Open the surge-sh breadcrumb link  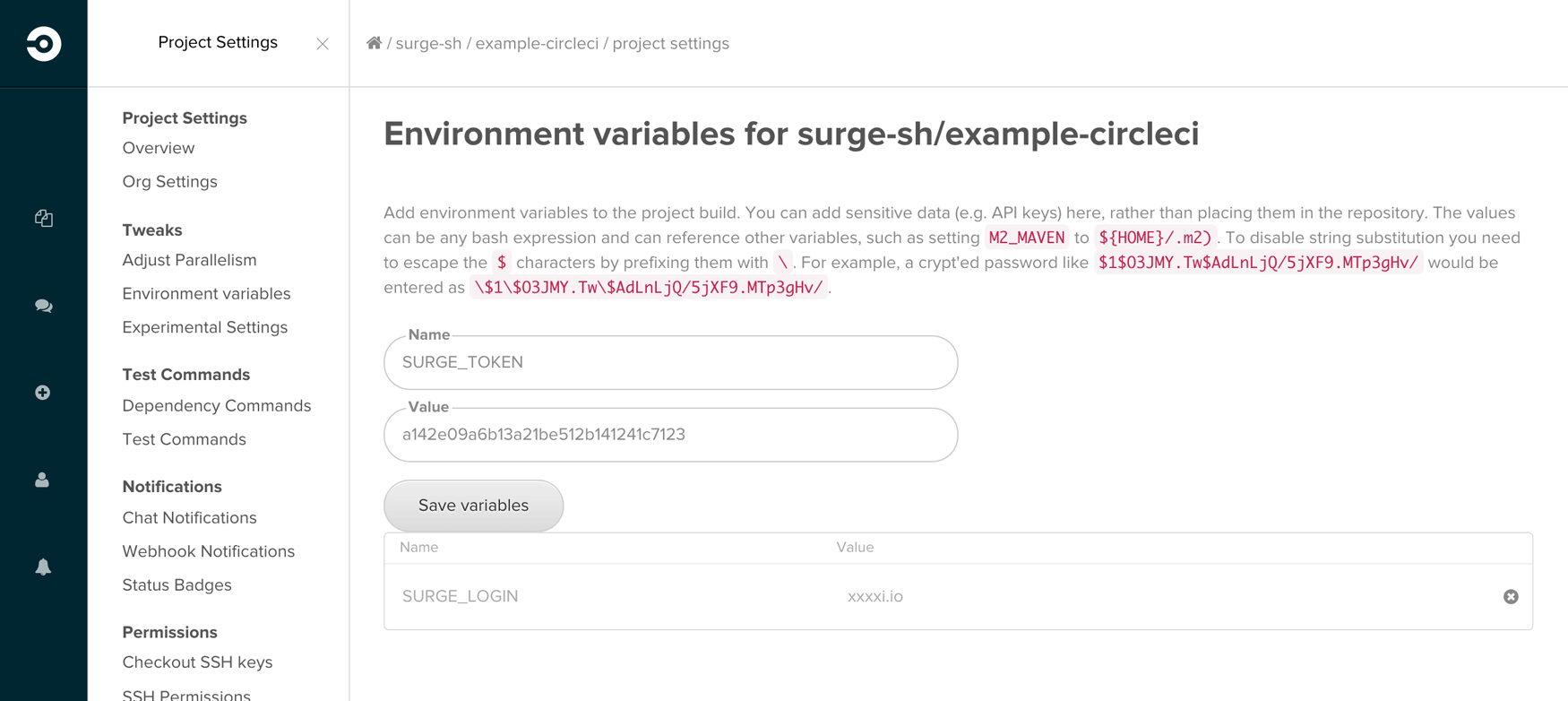pyautogui.click(x=428, y=43)
